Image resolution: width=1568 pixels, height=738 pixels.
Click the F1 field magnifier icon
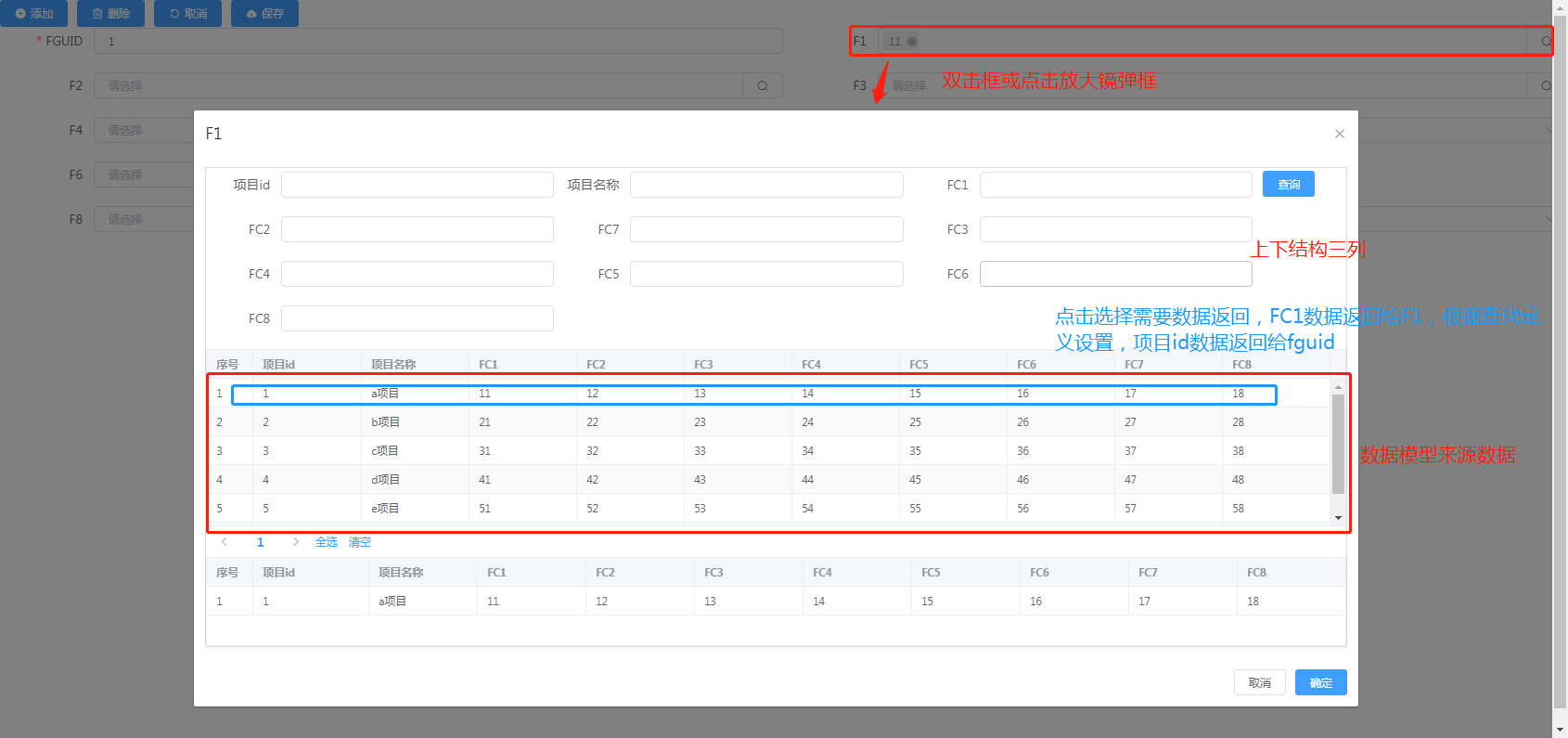point(1545,42)
